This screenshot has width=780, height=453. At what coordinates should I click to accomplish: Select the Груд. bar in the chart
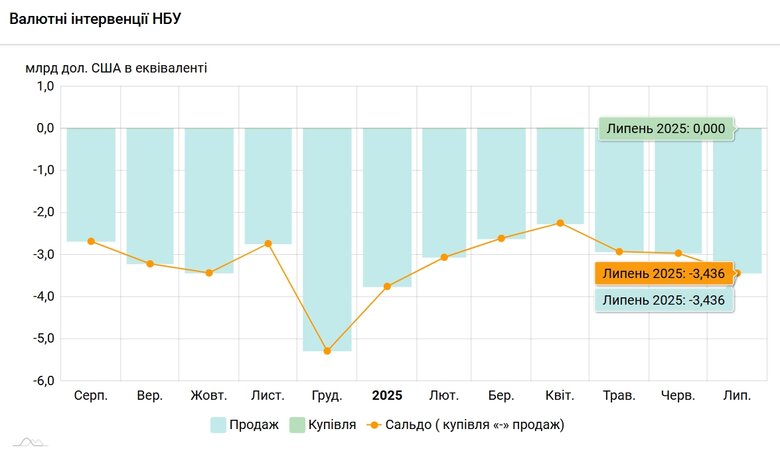[327, 240]
